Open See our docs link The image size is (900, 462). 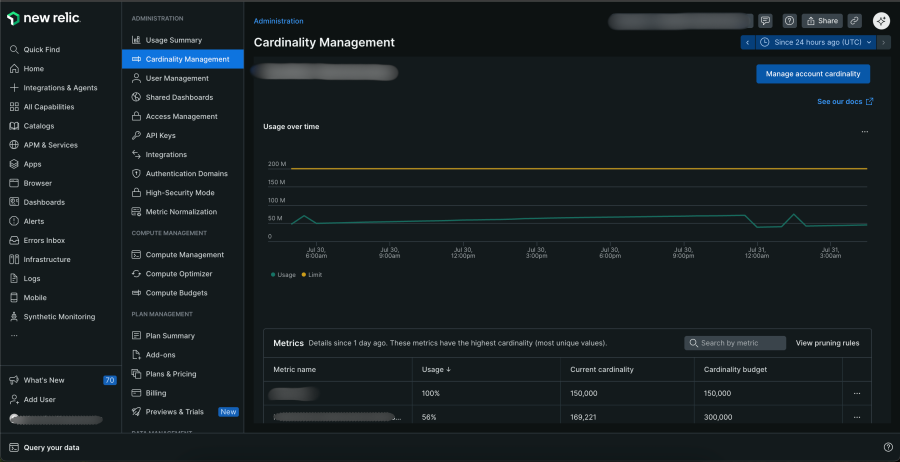click(x=845, y=102)
